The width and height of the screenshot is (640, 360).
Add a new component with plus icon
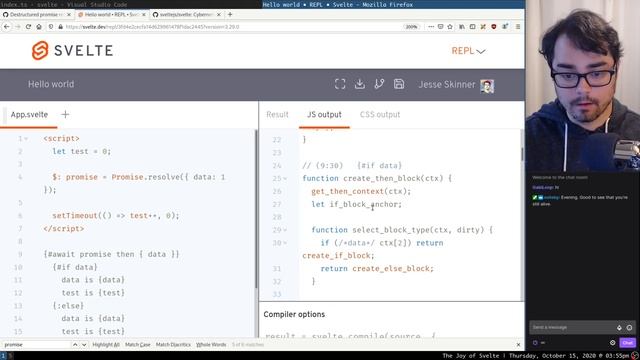coord(65,114)
